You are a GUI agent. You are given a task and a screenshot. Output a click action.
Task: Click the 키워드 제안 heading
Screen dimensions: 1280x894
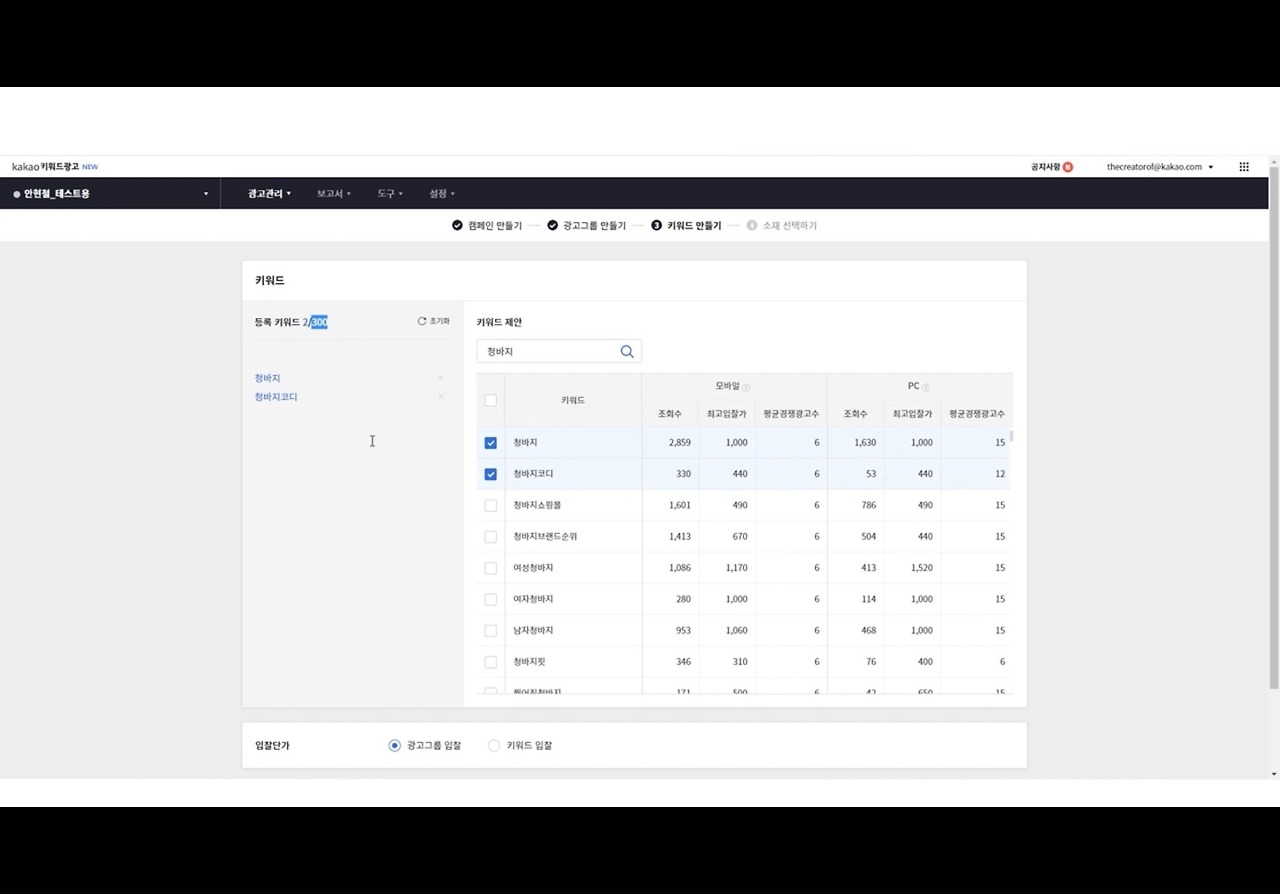(x=499, y=322)
